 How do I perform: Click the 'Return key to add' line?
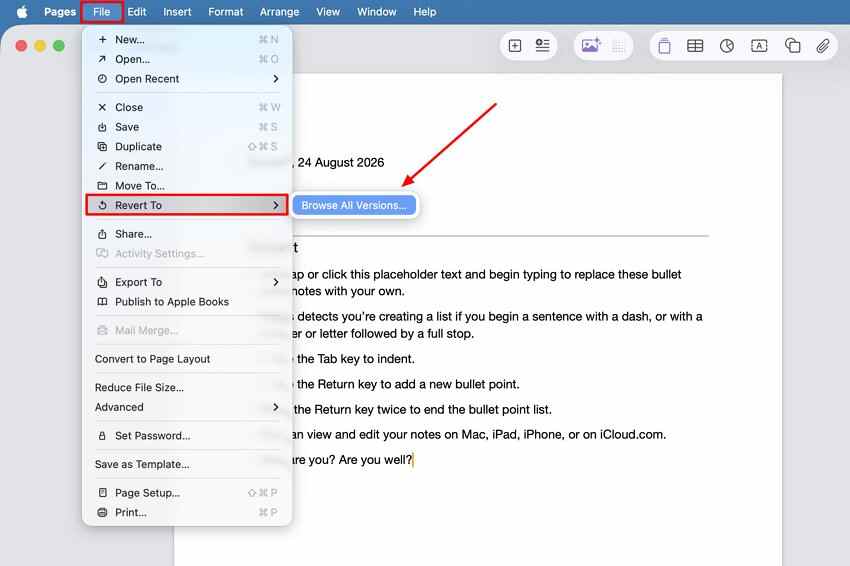pos(407,384)
